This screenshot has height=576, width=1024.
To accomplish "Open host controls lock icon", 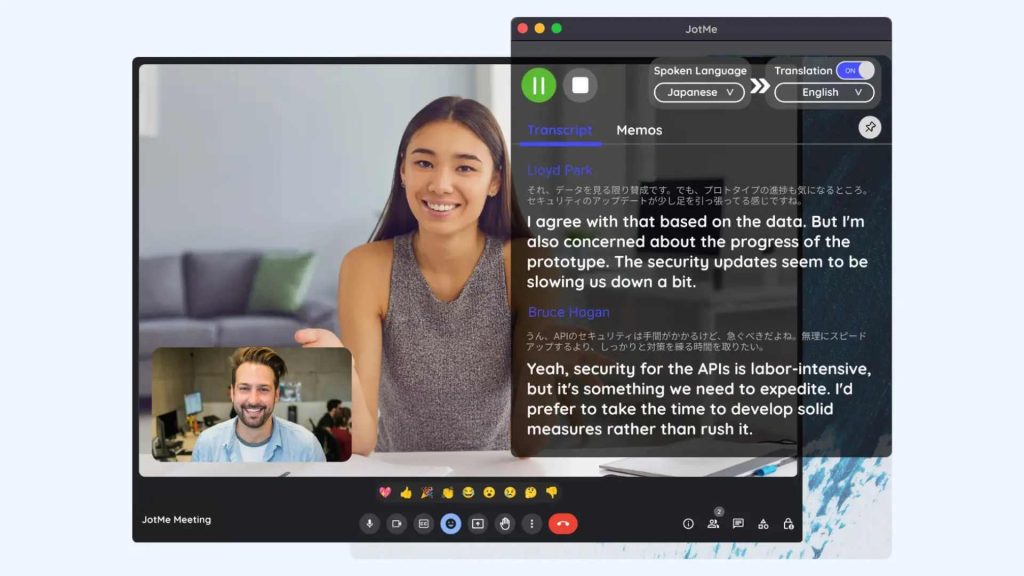I will [788, 524].
